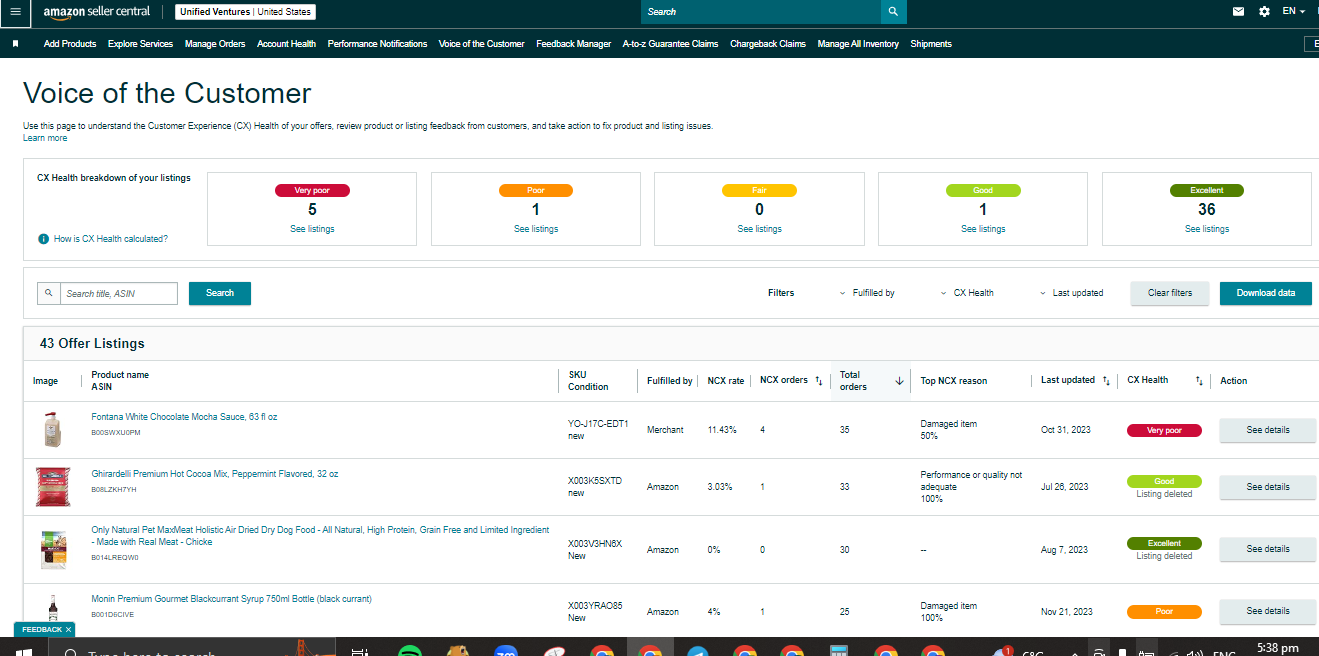Open How is CX Health calculated link
Viewport: 1319px width, 656px height.
click(111, 239)
